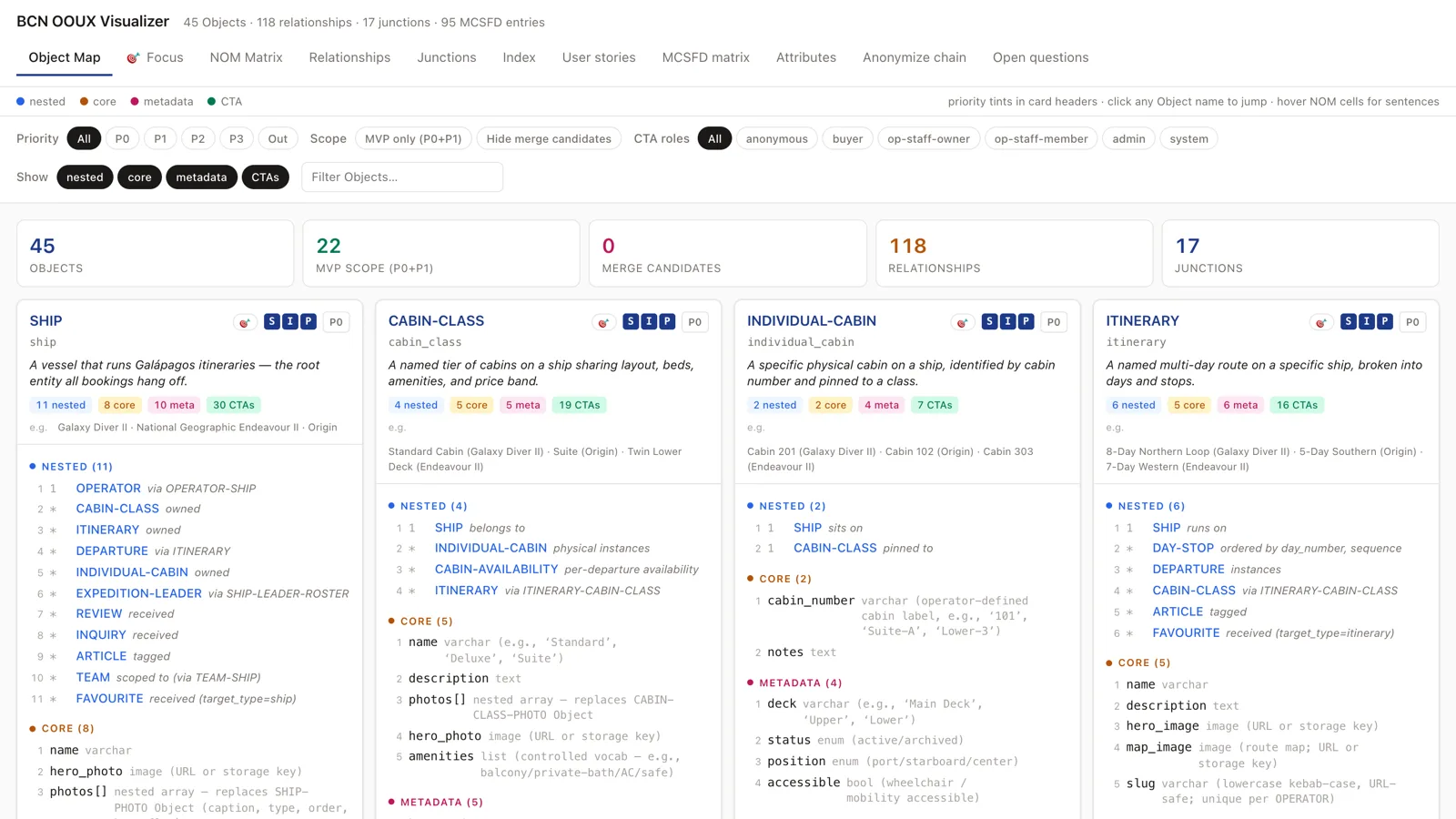Click the 118 RELATIONSHIPS summary tile
This screenshot has height=819, width=1456.
[1014, 254]
